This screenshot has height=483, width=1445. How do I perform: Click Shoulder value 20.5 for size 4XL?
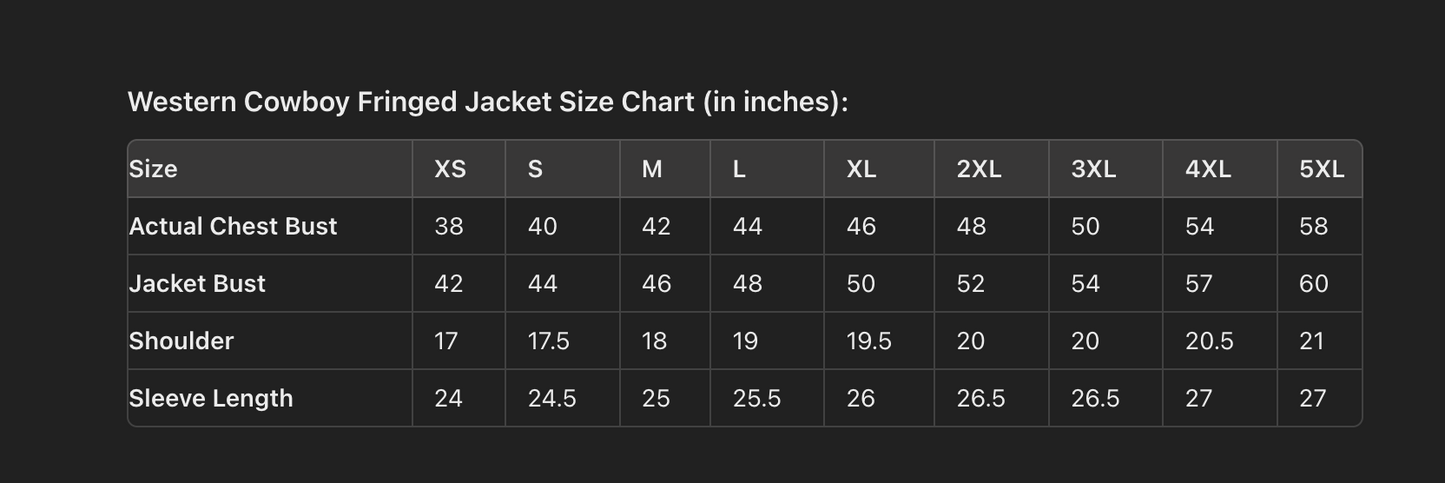1209,341
